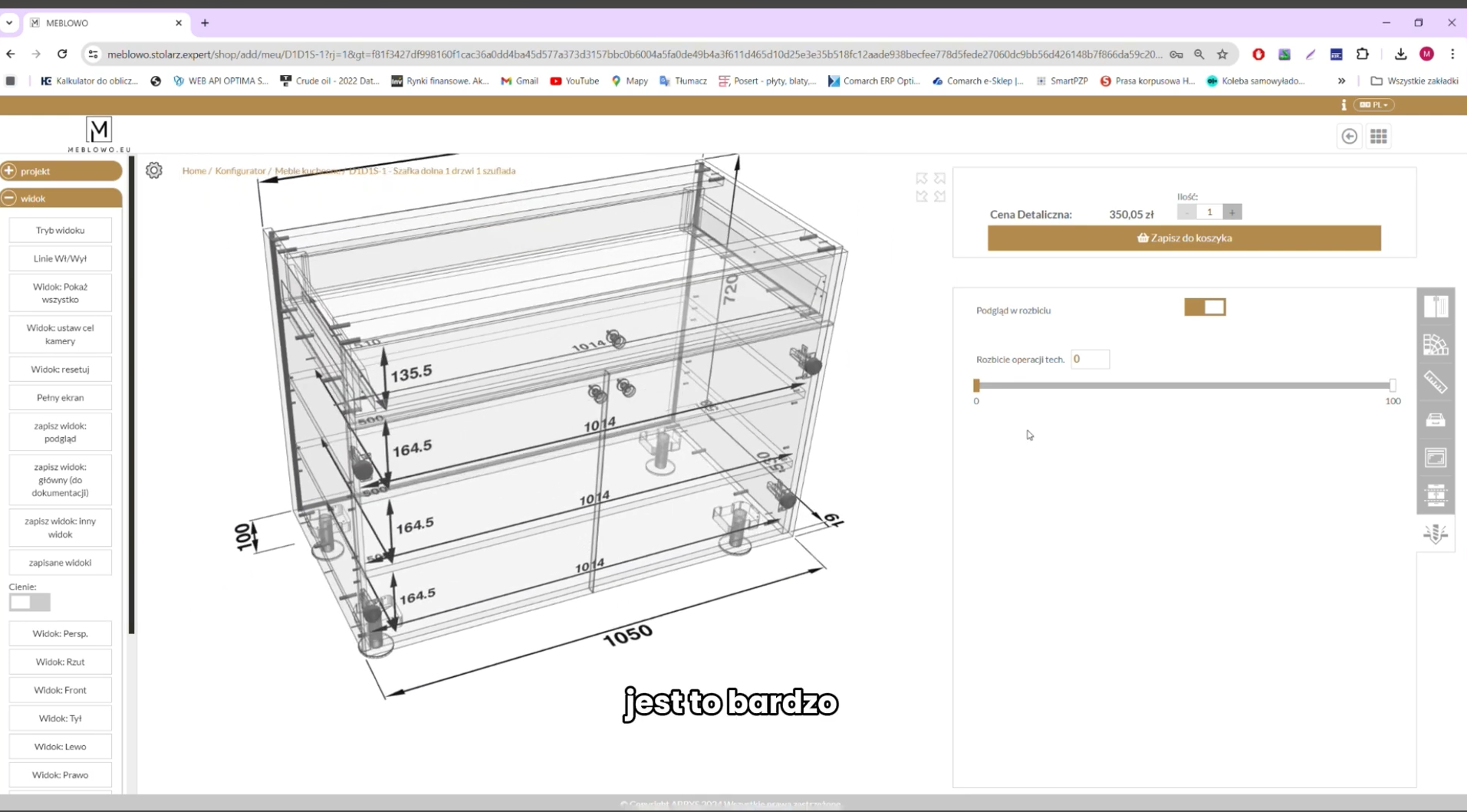Viewport: 1467px width, 812px height.
Task: Open a new browser tab with plus
Action: pos(205,23)
